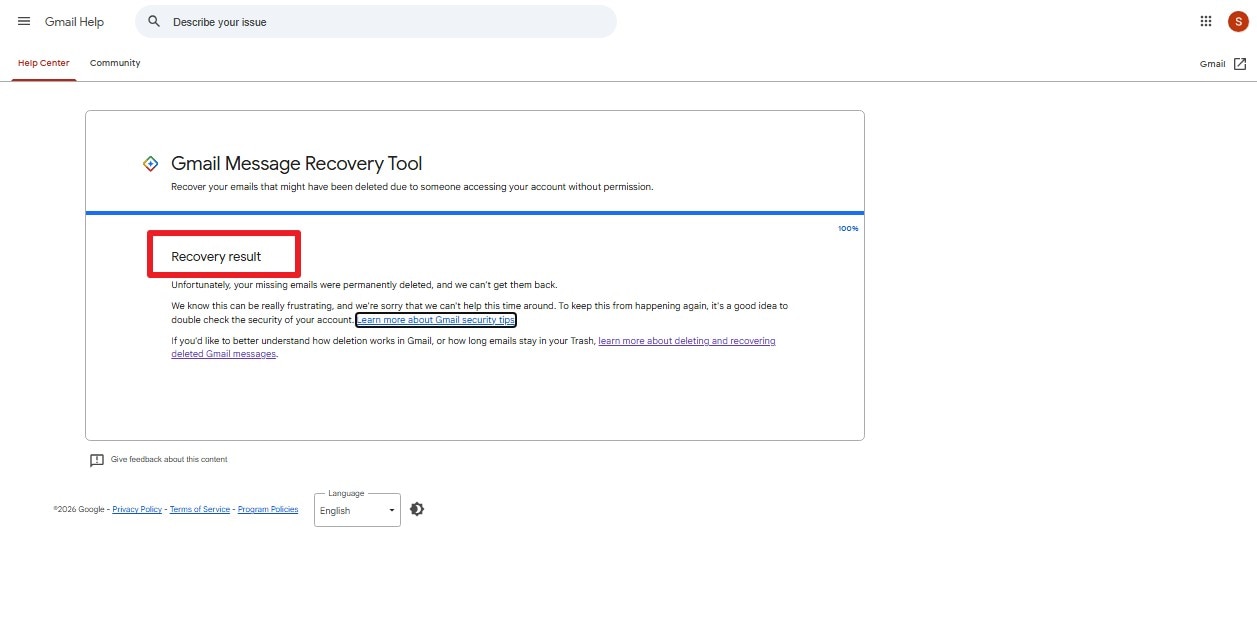Open deleting and recovering deleted Gmail messages link
Screen dimensions: 1257x628
[x=473, y=347]
